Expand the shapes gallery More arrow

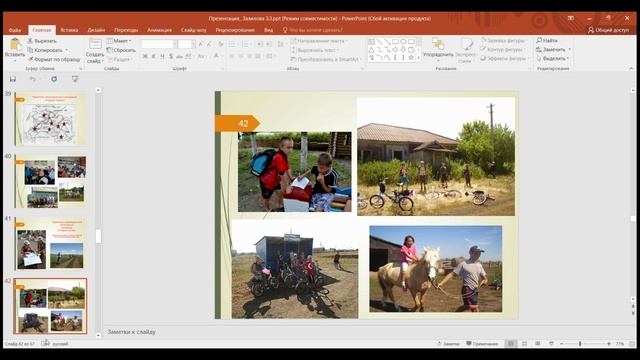coord(419,58)
